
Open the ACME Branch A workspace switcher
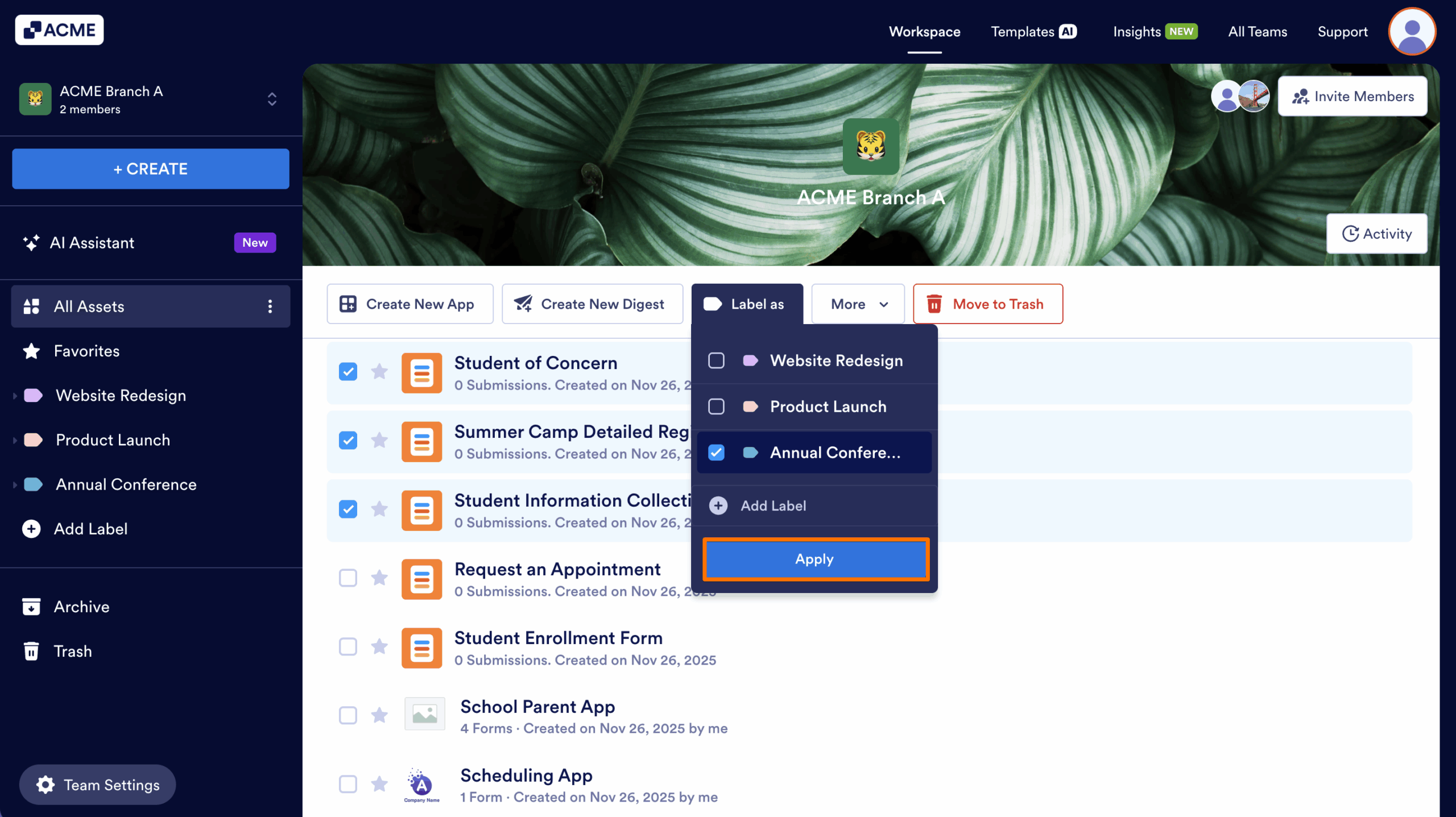point(272,99)
